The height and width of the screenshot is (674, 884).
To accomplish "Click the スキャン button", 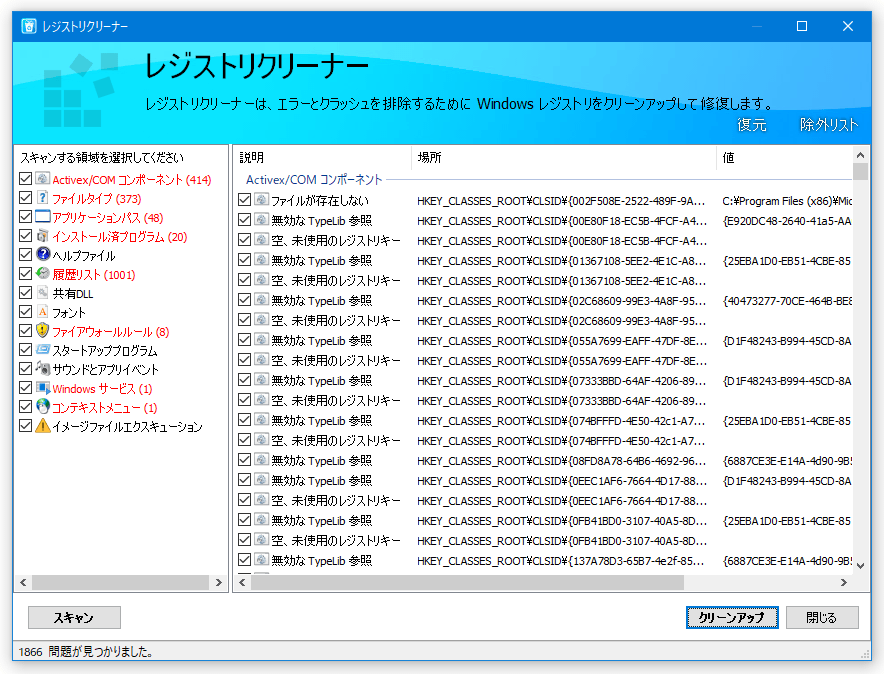I will (x=74, y=618).
